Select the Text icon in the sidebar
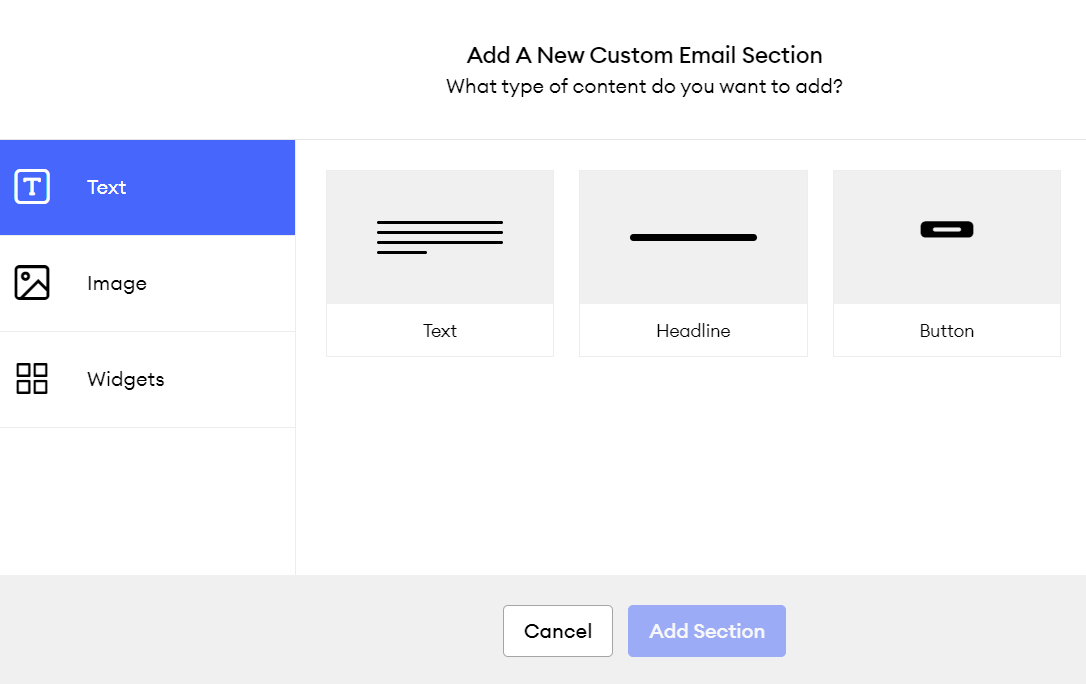 (31, 187)
